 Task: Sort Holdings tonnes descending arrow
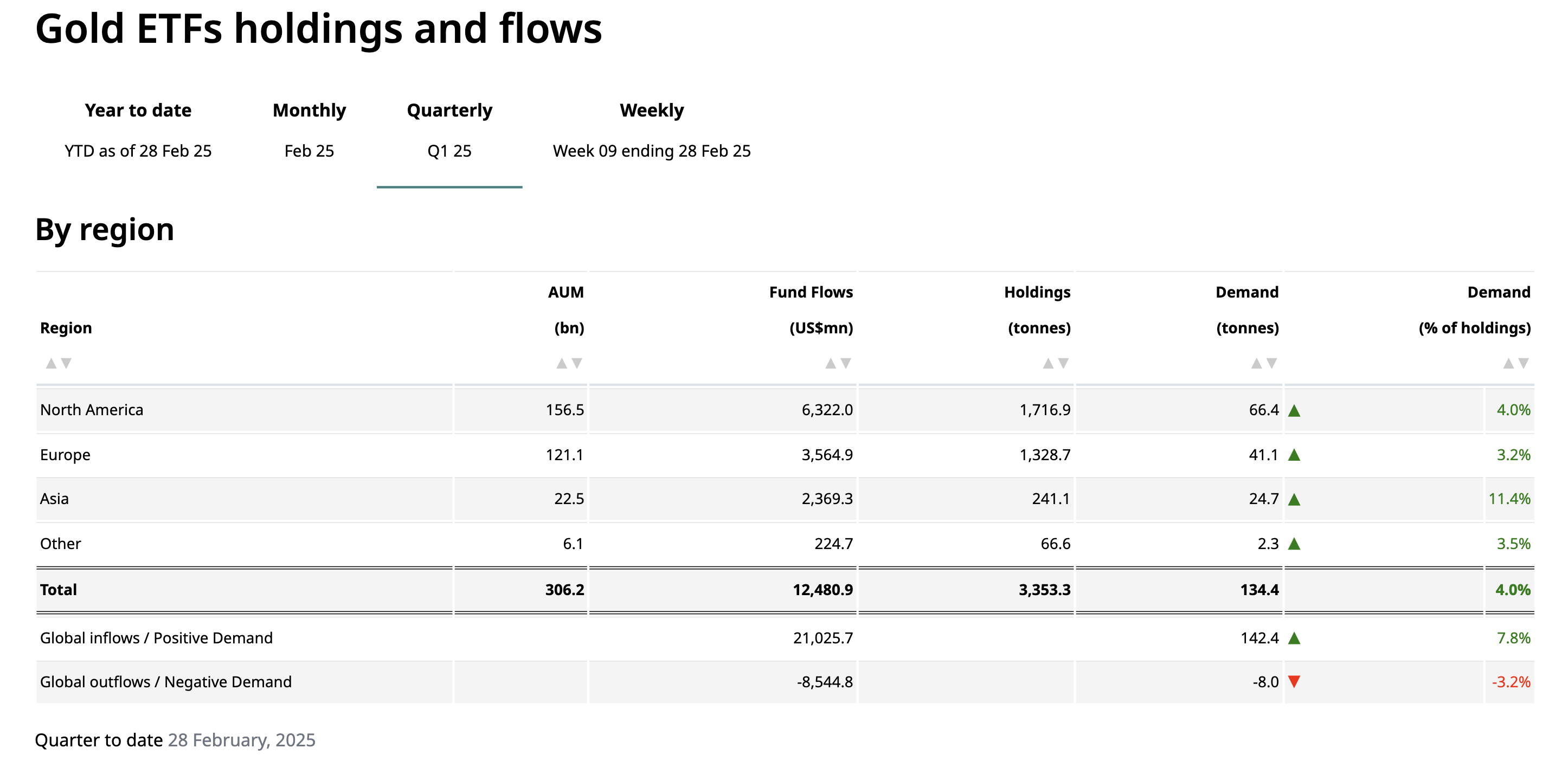[1063, 363]
